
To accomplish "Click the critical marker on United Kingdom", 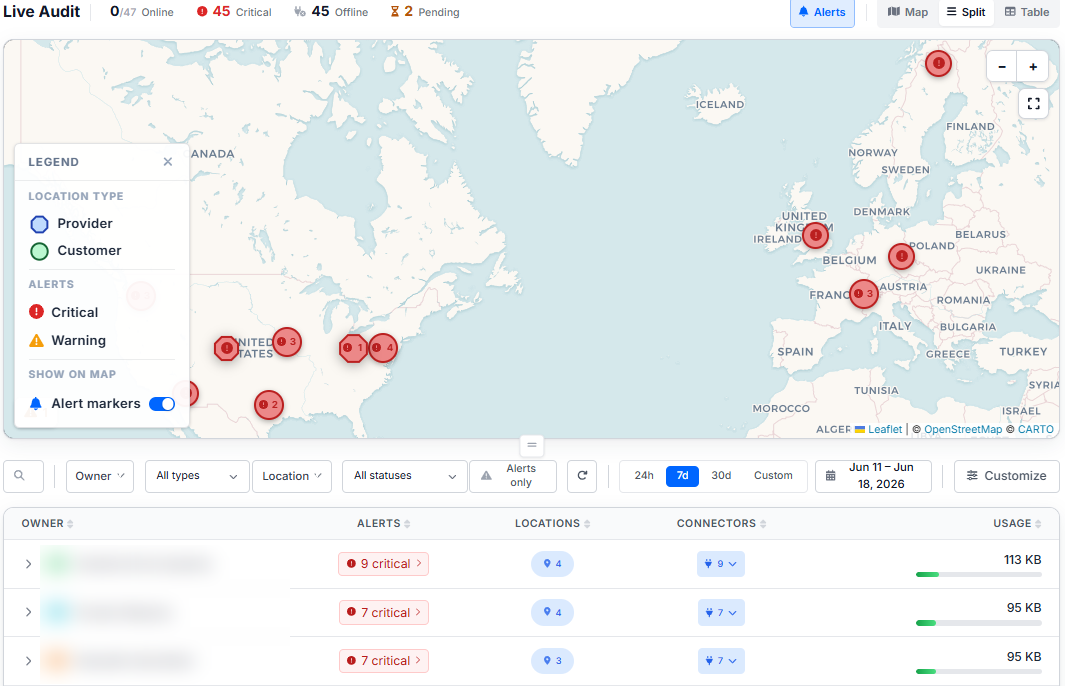I will [815, 236].
